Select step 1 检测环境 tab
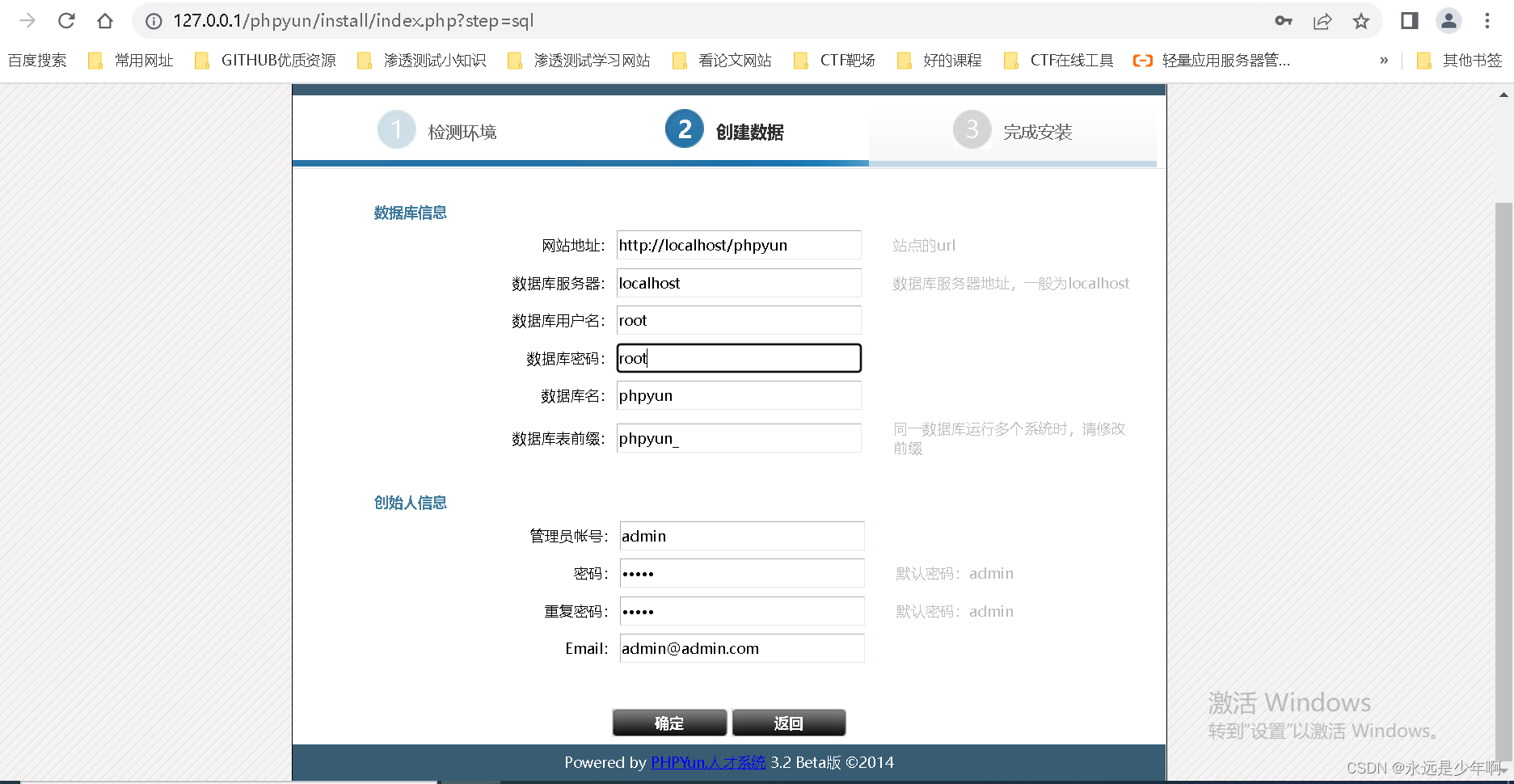Image resolution: width=1514 pixels, height=784 pixels. click(x=437, y=130)
